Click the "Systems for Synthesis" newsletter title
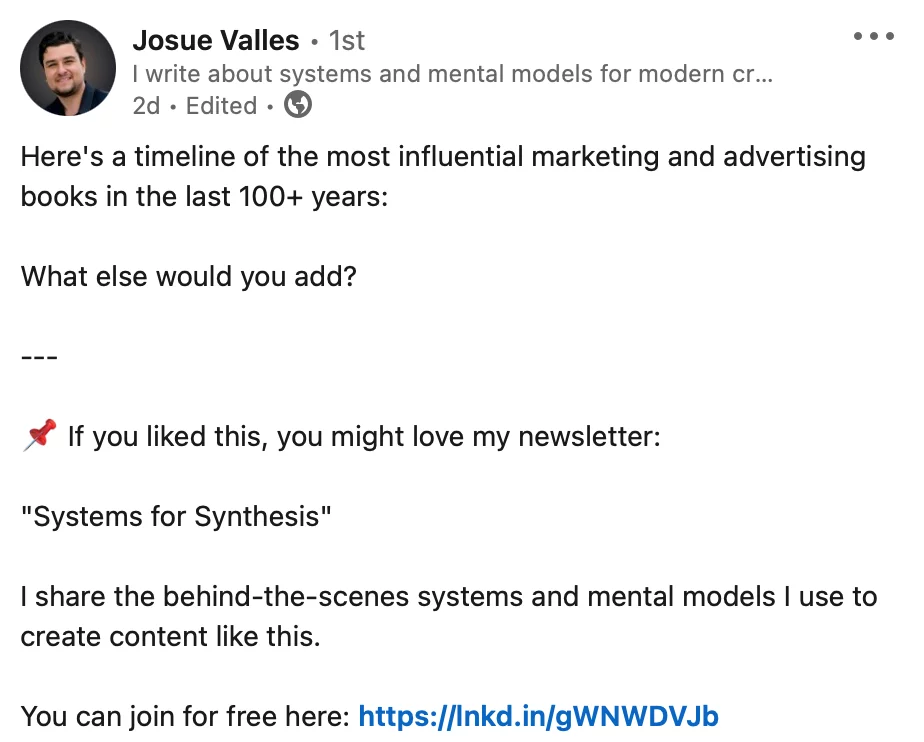 (x=176, y=516)
